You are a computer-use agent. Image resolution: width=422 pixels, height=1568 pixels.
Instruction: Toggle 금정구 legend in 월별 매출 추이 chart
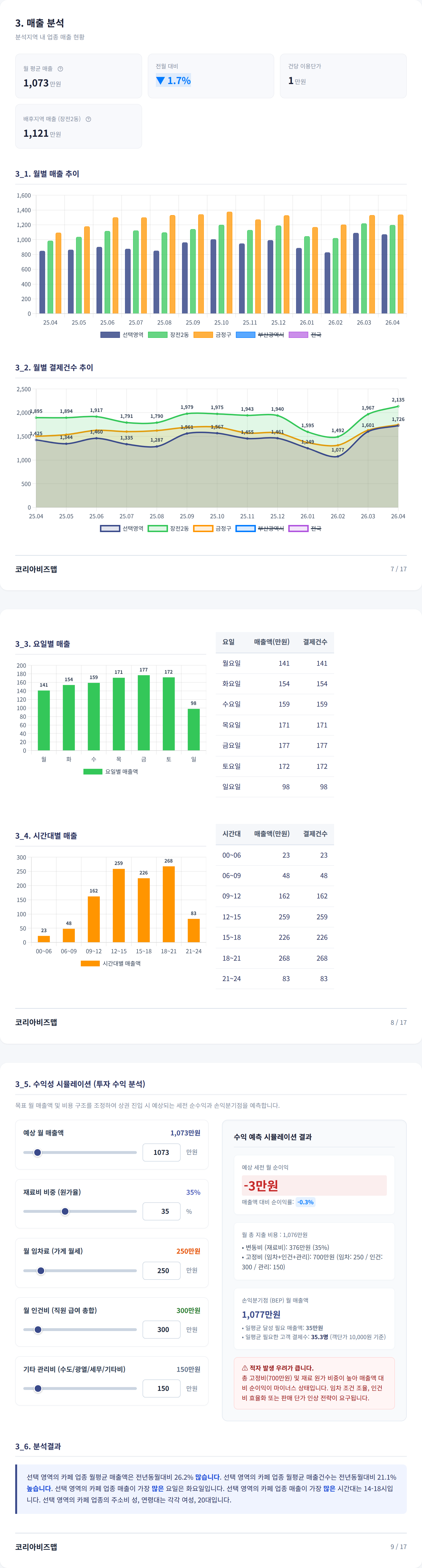(x=212, y=335)
